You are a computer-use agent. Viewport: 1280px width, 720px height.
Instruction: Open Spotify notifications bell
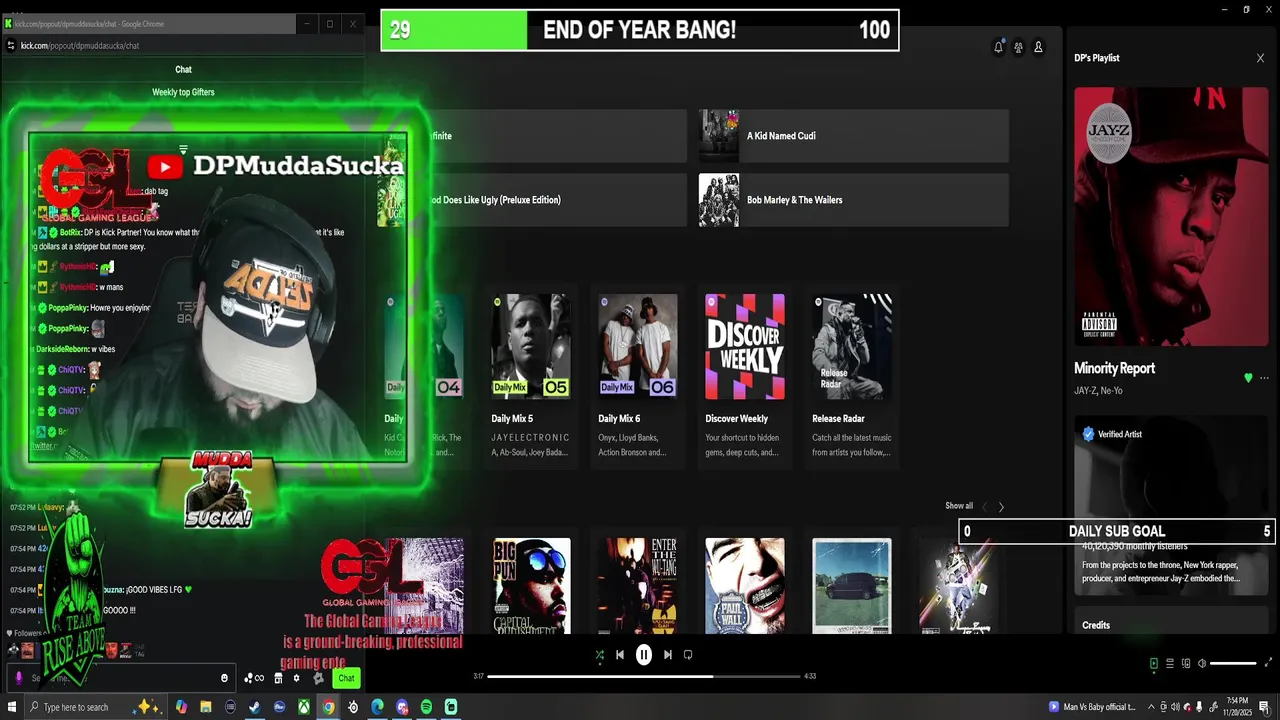[998, 47]
